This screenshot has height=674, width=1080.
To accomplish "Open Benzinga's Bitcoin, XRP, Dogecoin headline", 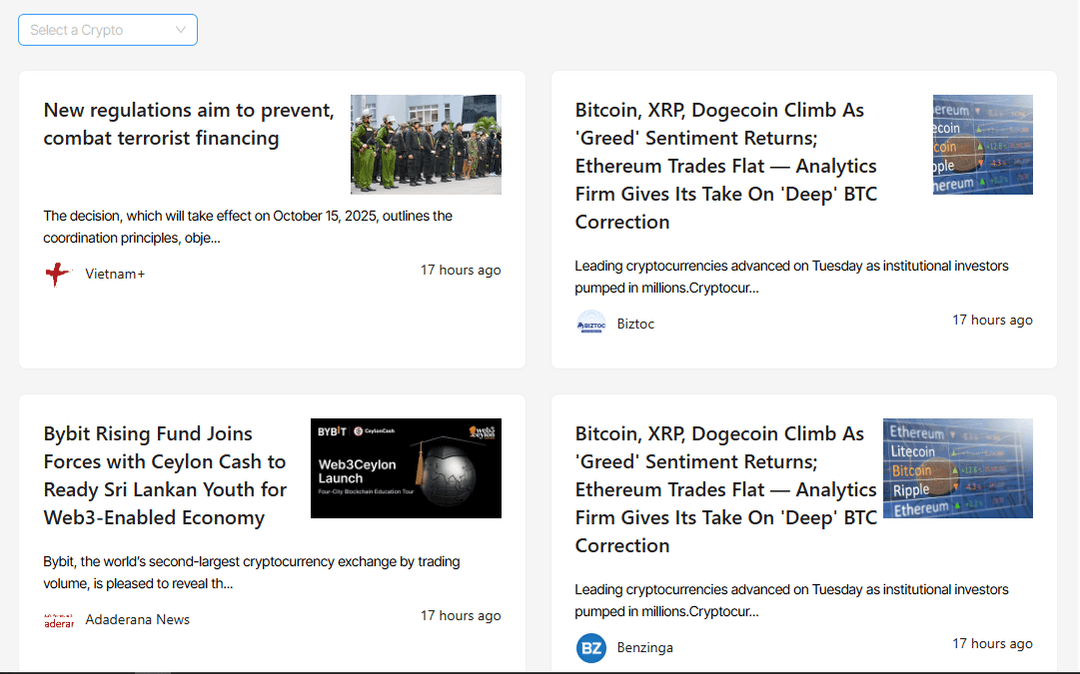I will click(x=725, y=490).
